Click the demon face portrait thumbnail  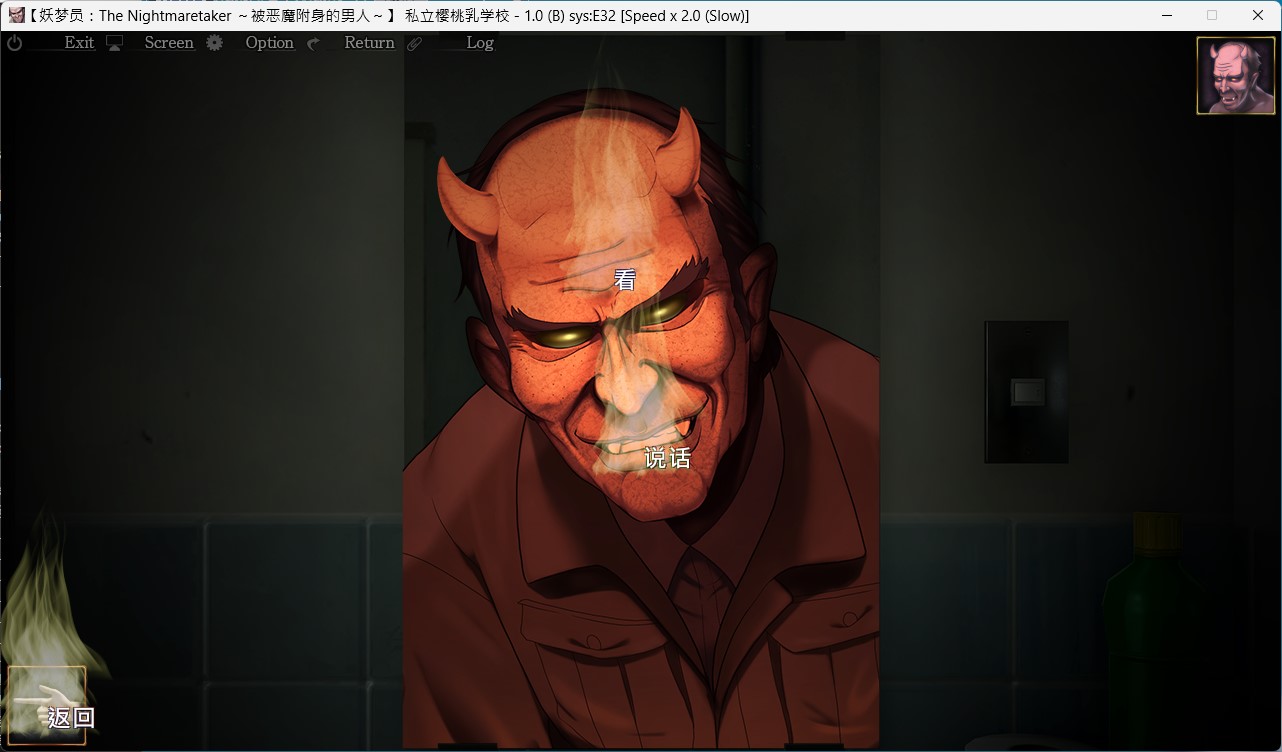(1236, 76)
